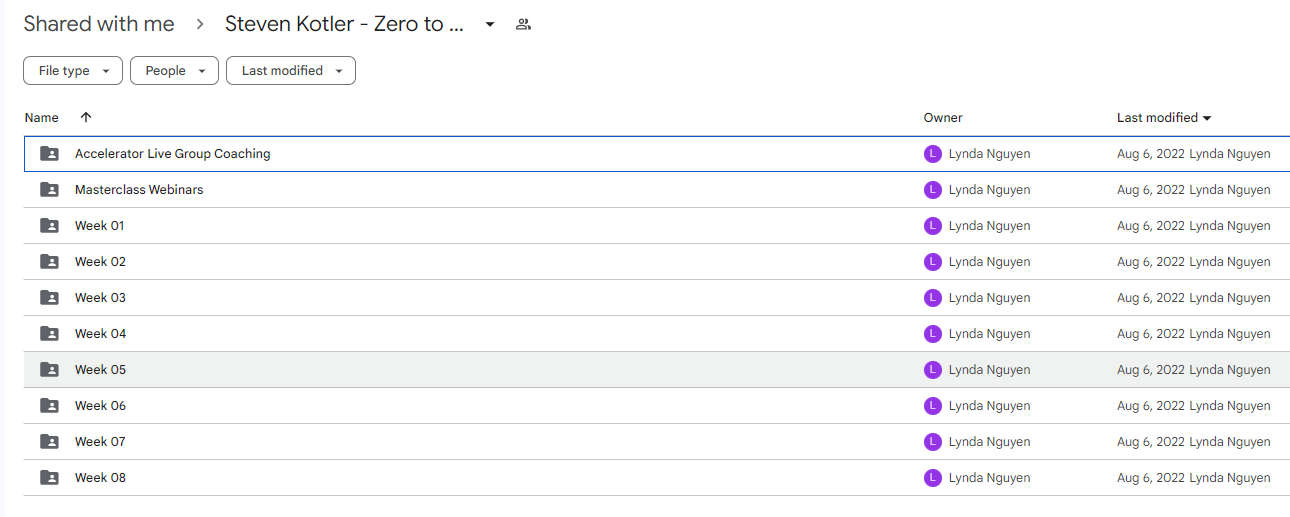The height and width of the screenshot is (517, 1290).
Task: Click the shared folder icon for Week 01
Action: tap(49, 226)
